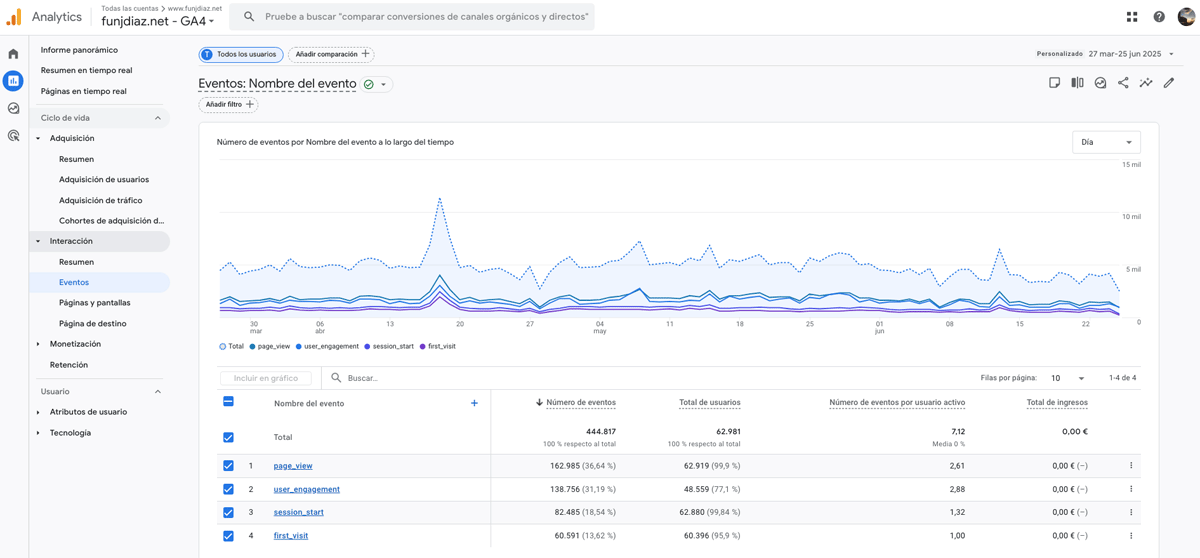This screenshot has width=1200, height=558.
Task: Sort by Total de usuarios column
Action: (x=710, y=403)
